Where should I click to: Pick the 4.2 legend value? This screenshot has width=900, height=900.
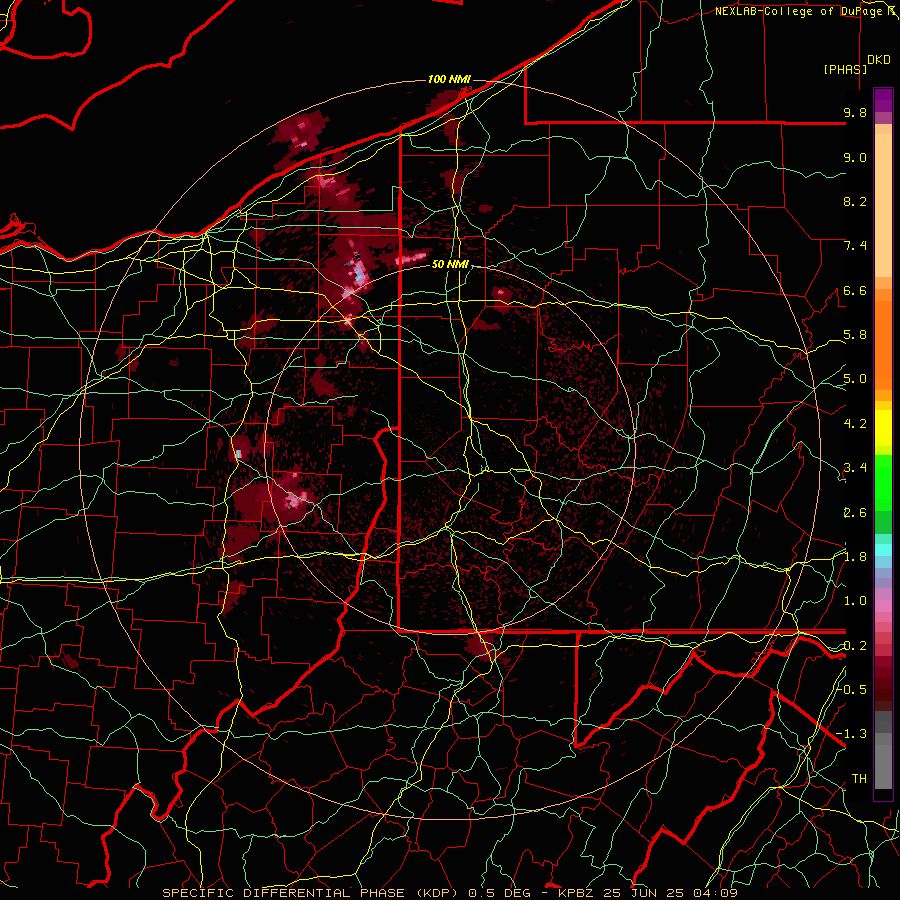click(855, 424)
